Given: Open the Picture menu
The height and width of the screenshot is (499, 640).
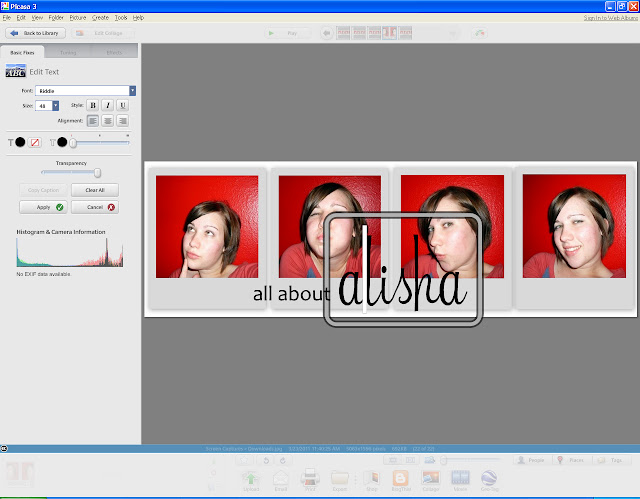Looking at the screenshot, I should 78,18.
